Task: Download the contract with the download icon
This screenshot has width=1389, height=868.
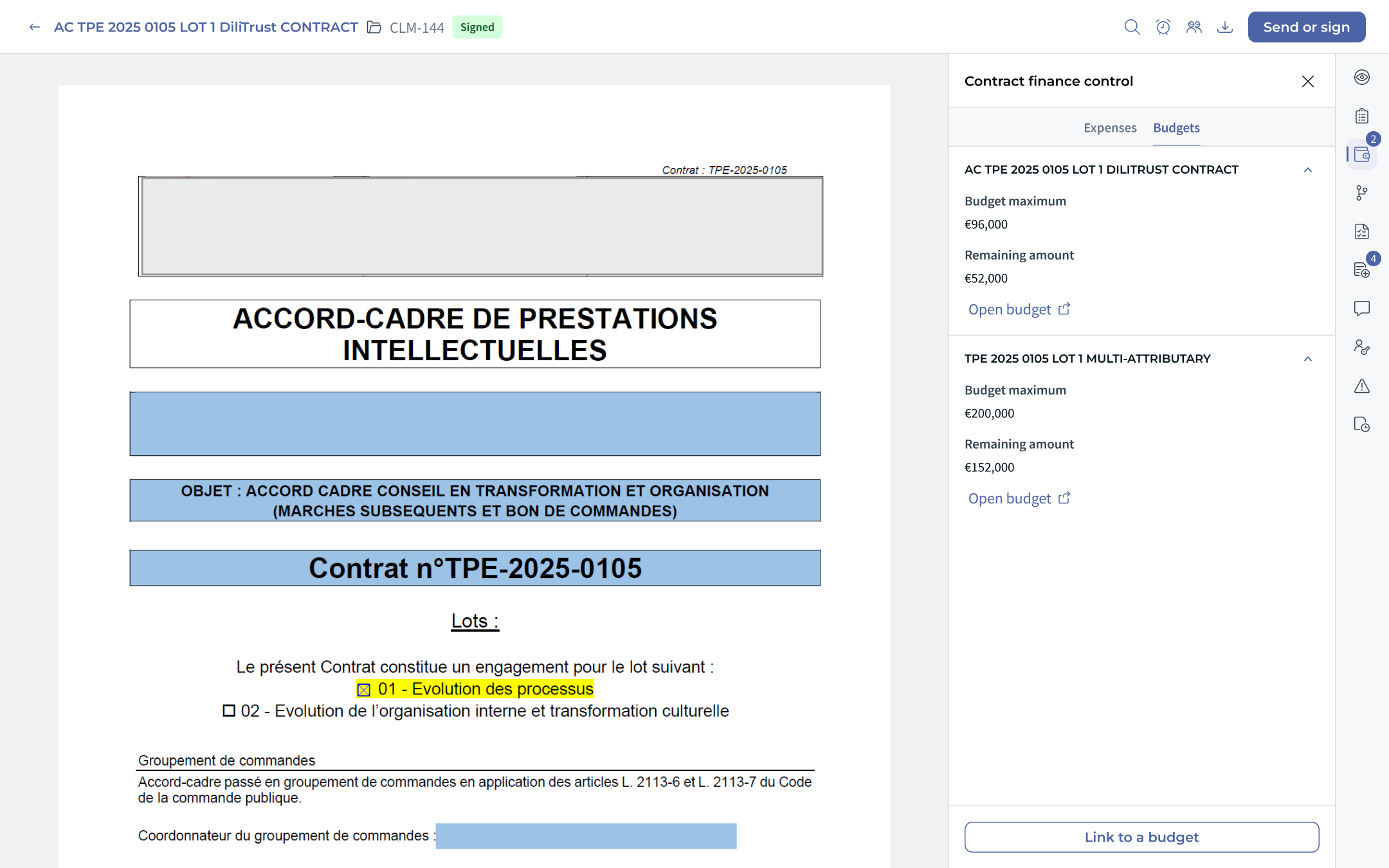Action: tap(1225, 27)
